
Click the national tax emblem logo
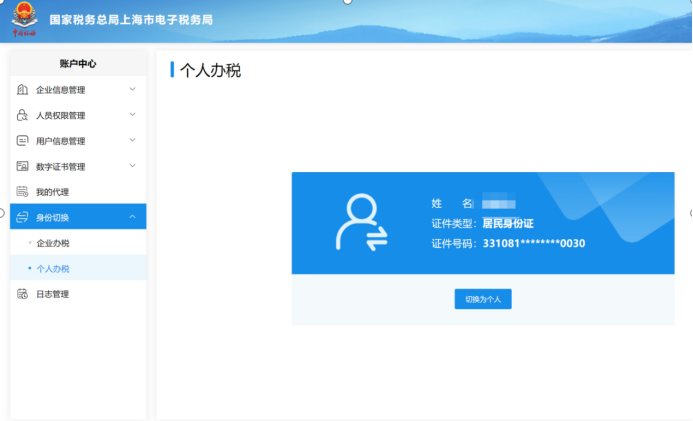coord(24,19)
